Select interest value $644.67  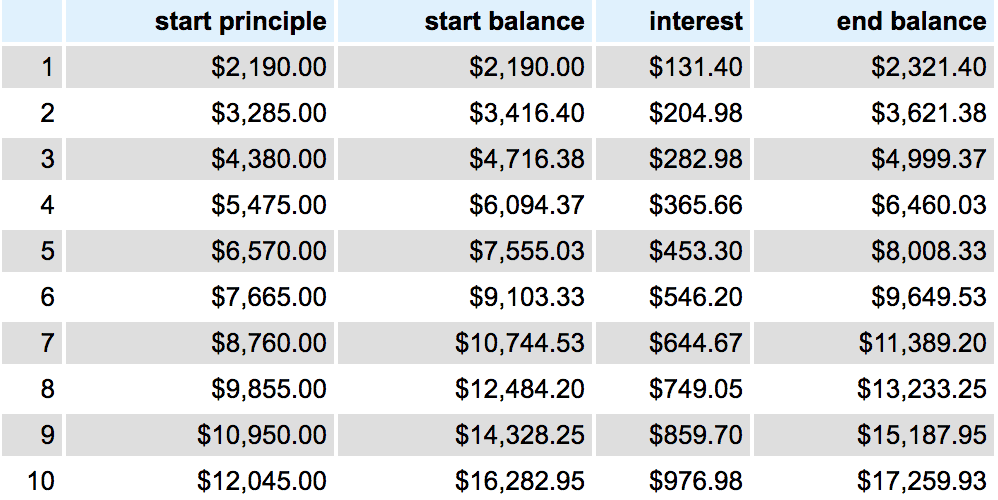point(696,343)
